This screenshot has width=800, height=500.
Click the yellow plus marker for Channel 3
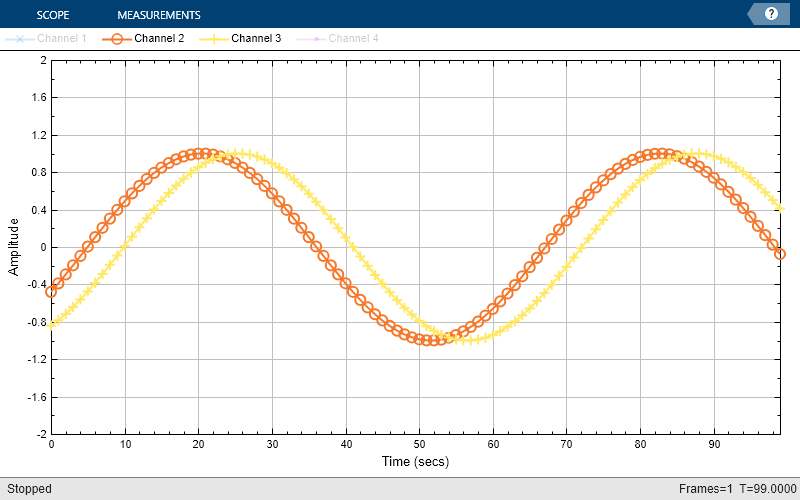coord(214,39)
